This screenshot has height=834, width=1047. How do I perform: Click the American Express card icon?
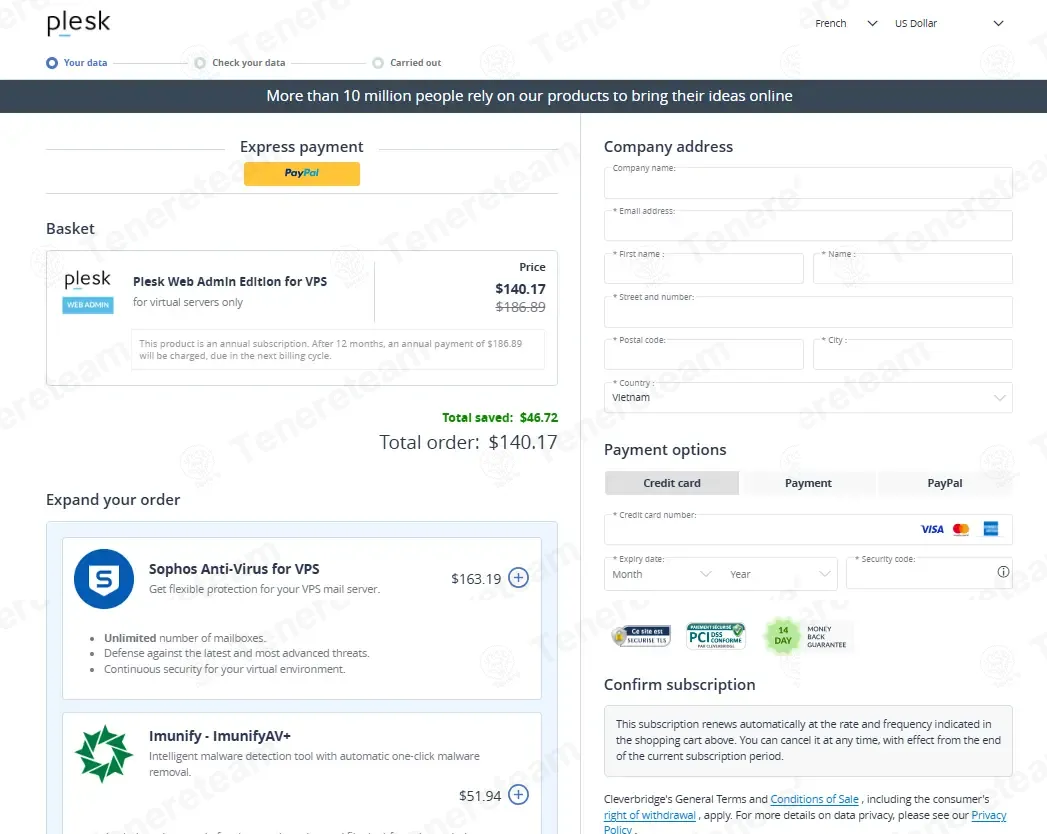coord(991,529)
